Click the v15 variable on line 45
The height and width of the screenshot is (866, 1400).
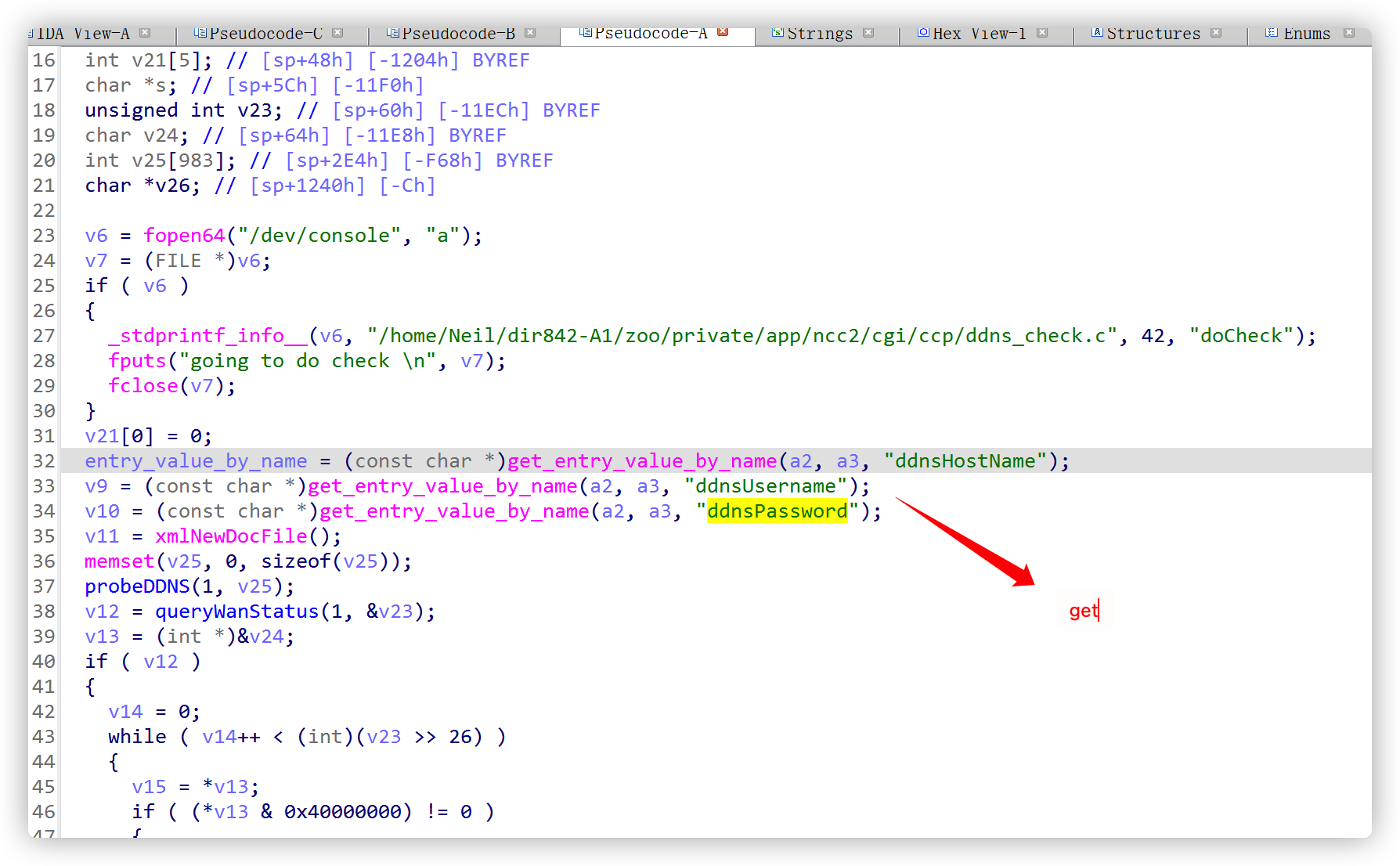tap(149, 787)
